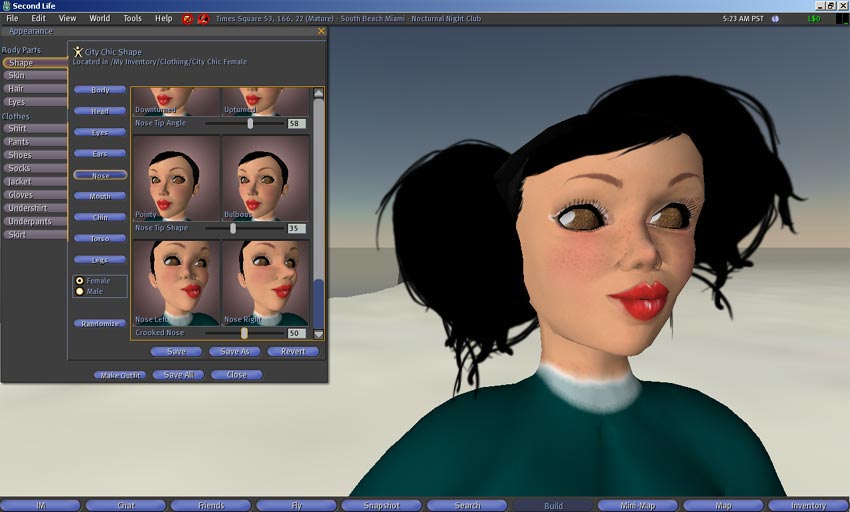Open the World menu
Image resolution: width=850 pixels, height=512 pixels.
click(x=100, y=18)
